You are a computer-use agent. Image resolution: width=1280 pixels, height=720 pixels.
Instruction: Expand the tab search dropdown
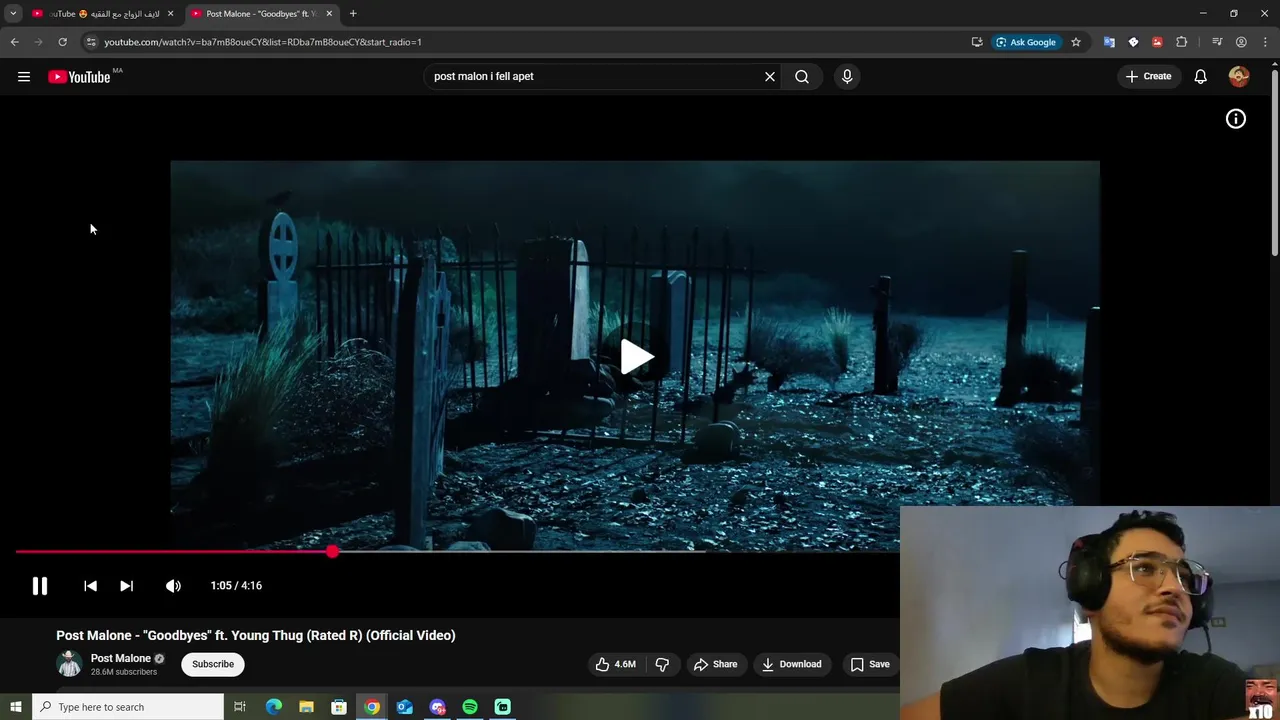[x=13, y=14]
